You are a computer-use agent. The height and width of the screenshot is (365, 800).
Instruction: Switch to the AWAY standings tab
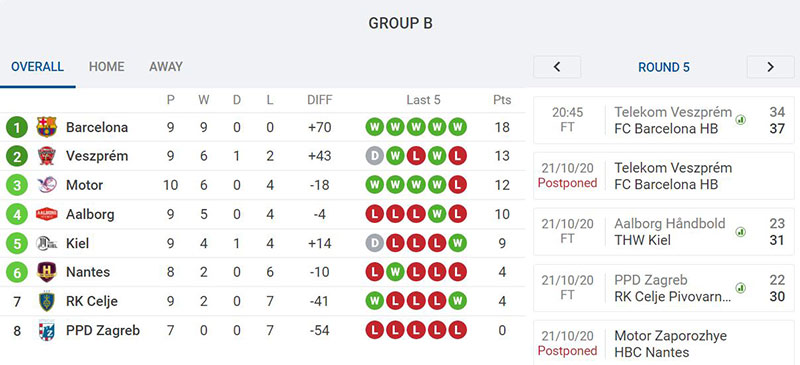coord(166,67)
